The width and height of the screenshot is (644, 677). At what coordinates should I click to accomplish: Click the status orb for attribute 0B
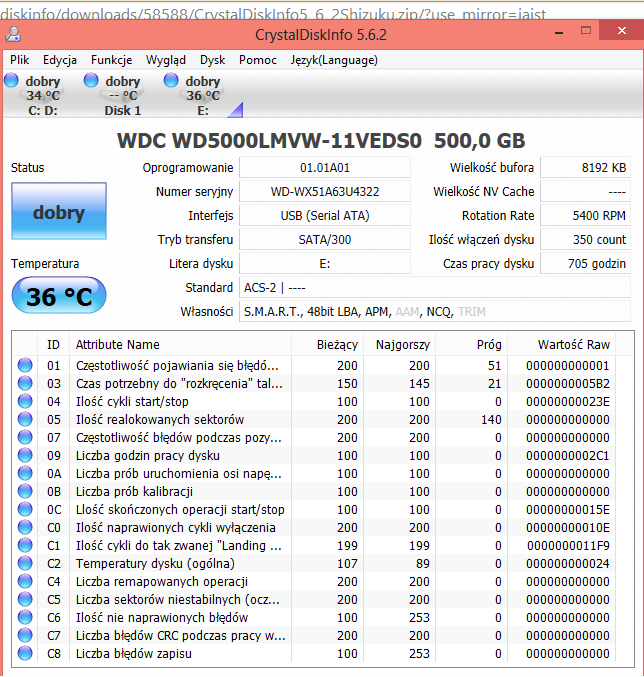click(x=25, y=491)
